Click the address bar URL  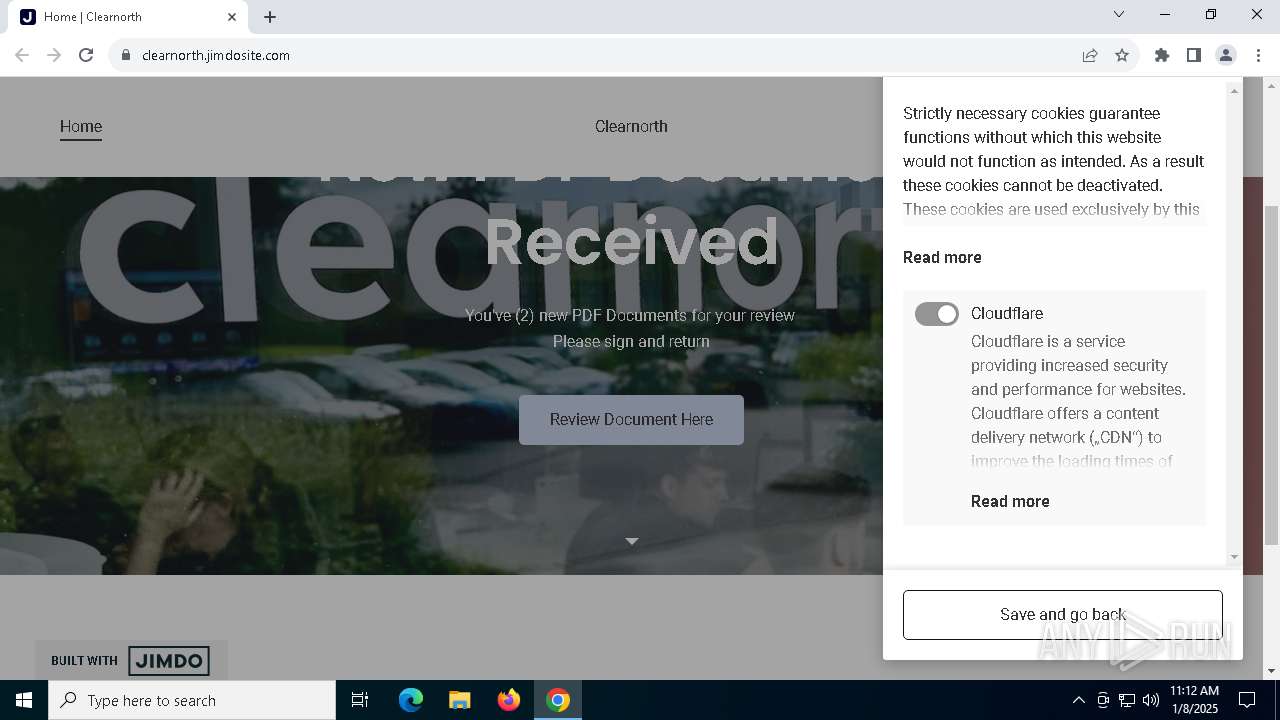pyautogui.click(x=216, y=55)
